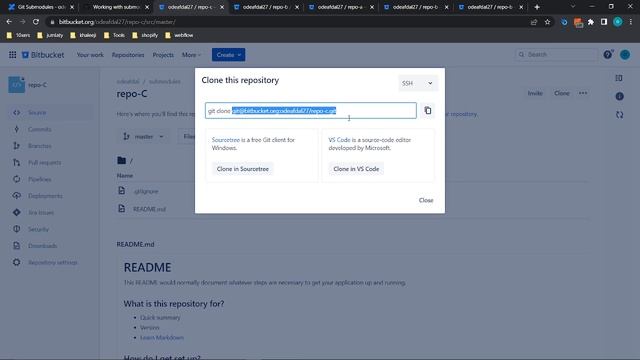Open Pipelines in the sidebar
The height and width of the screenshot is (360, 640).
51,179
